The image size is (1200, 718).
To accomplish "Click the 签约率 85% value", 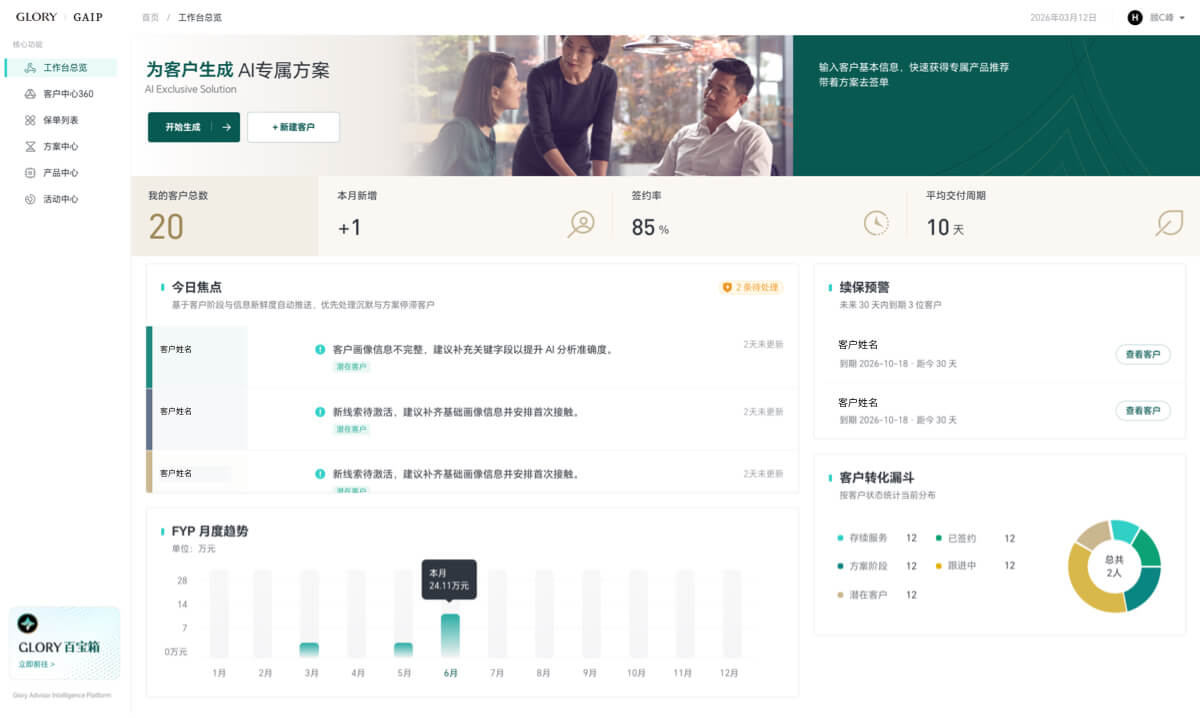I will 650,228.
